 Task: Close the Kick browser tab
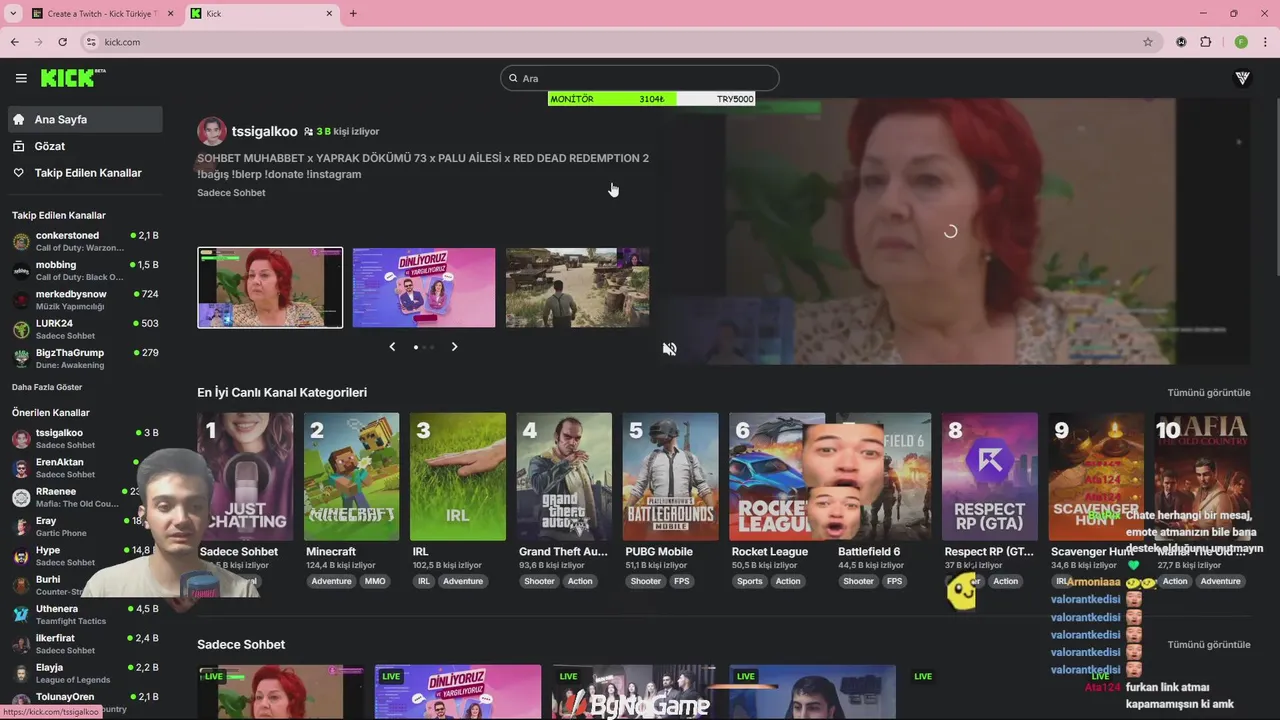(329, 14)
